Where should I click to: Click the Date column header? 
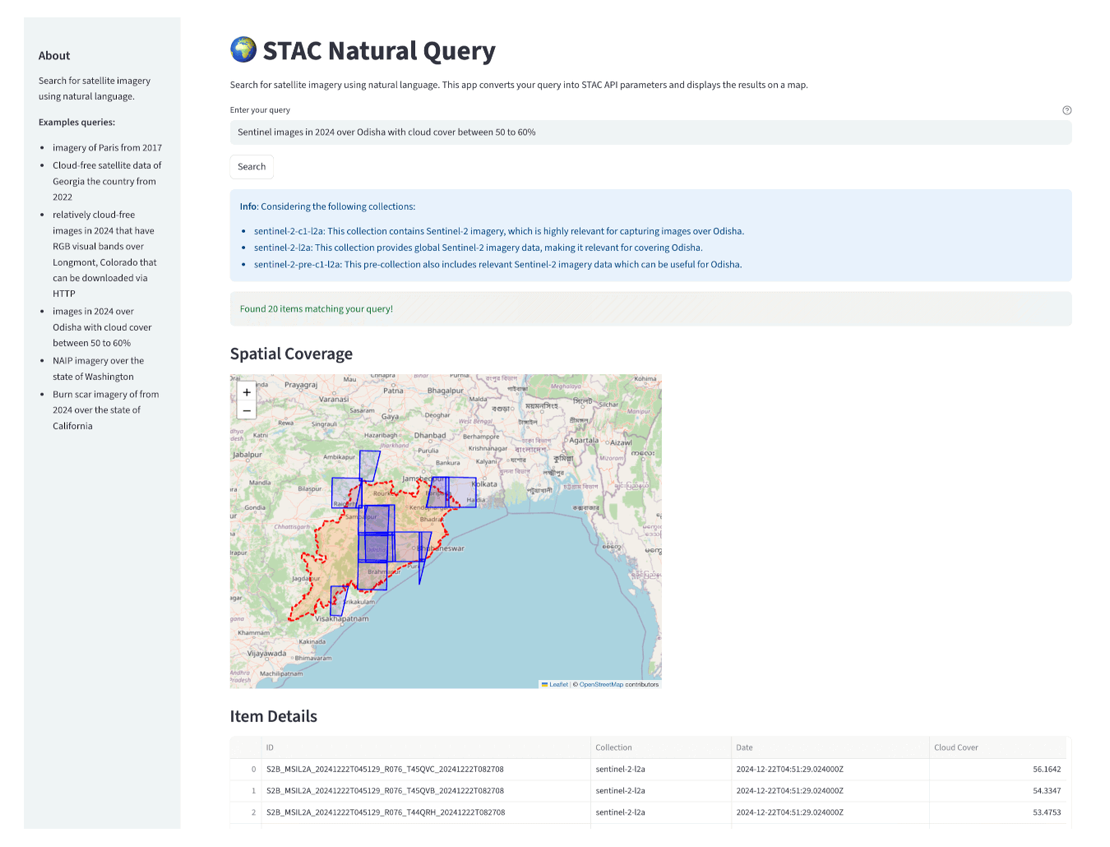(x=744, y=747)
